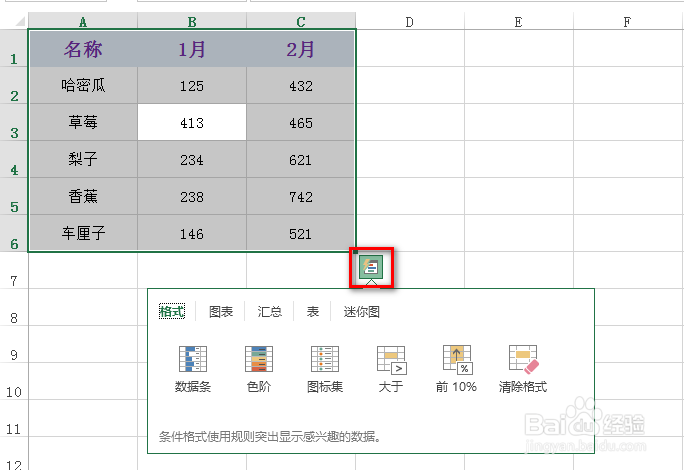
Task: Select row 4 header
Action: (x=14, y=160)
